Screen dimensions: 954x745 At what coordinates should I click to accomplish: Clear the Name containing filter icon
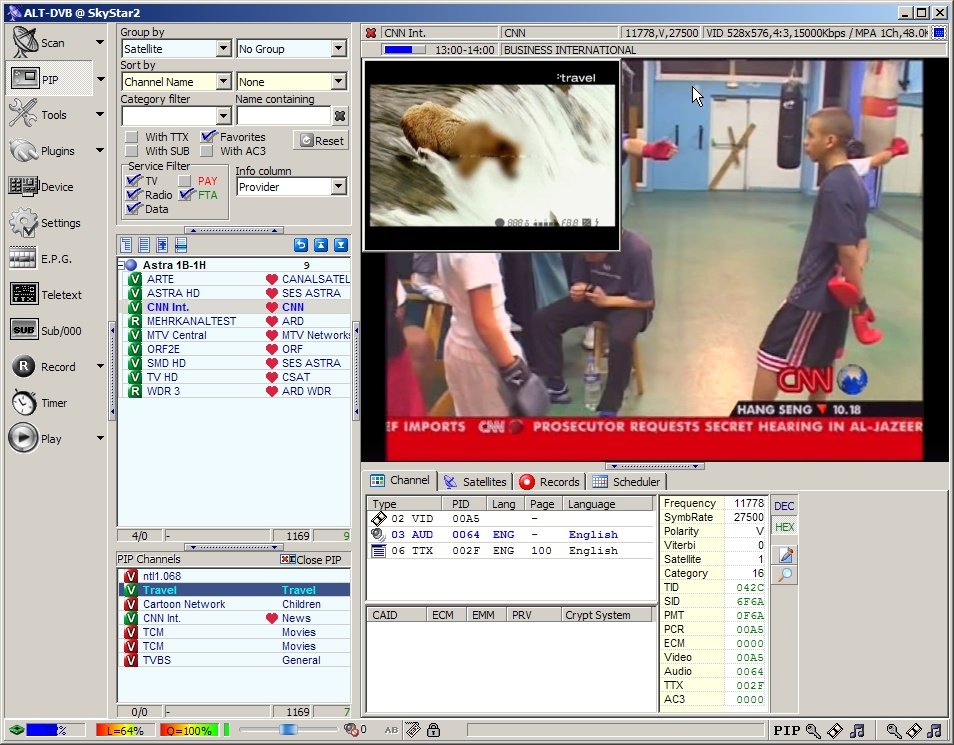pos(340,115)
